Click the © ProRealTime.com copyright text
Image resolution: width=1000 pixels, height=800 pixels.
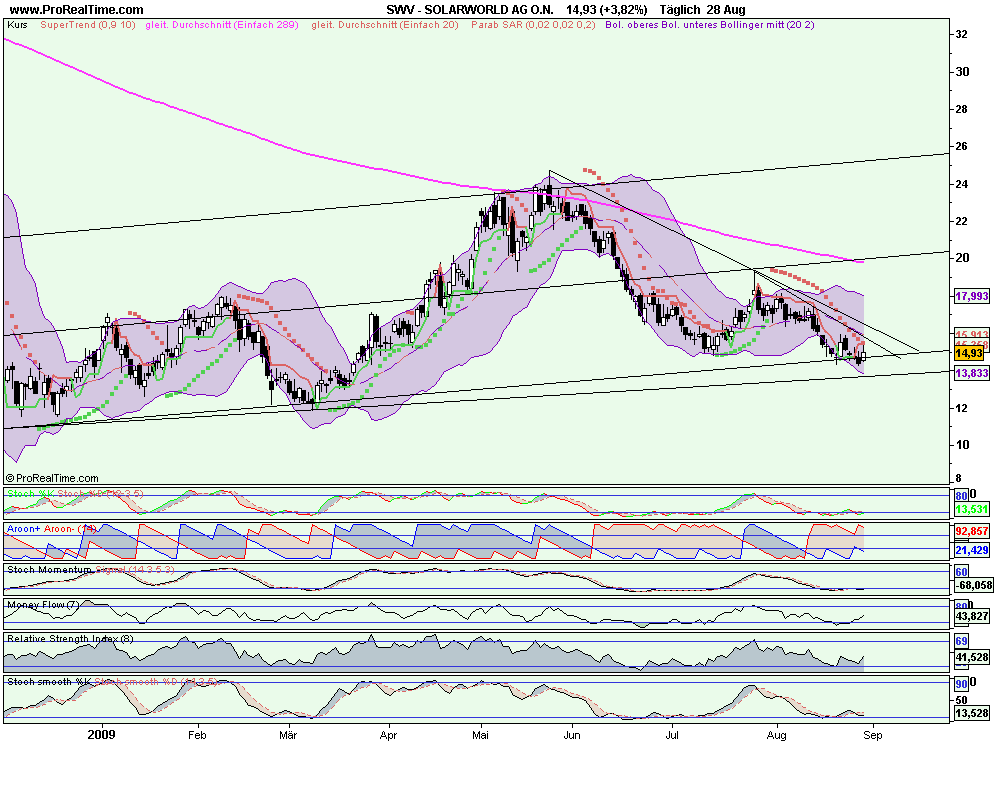[52, 478]
